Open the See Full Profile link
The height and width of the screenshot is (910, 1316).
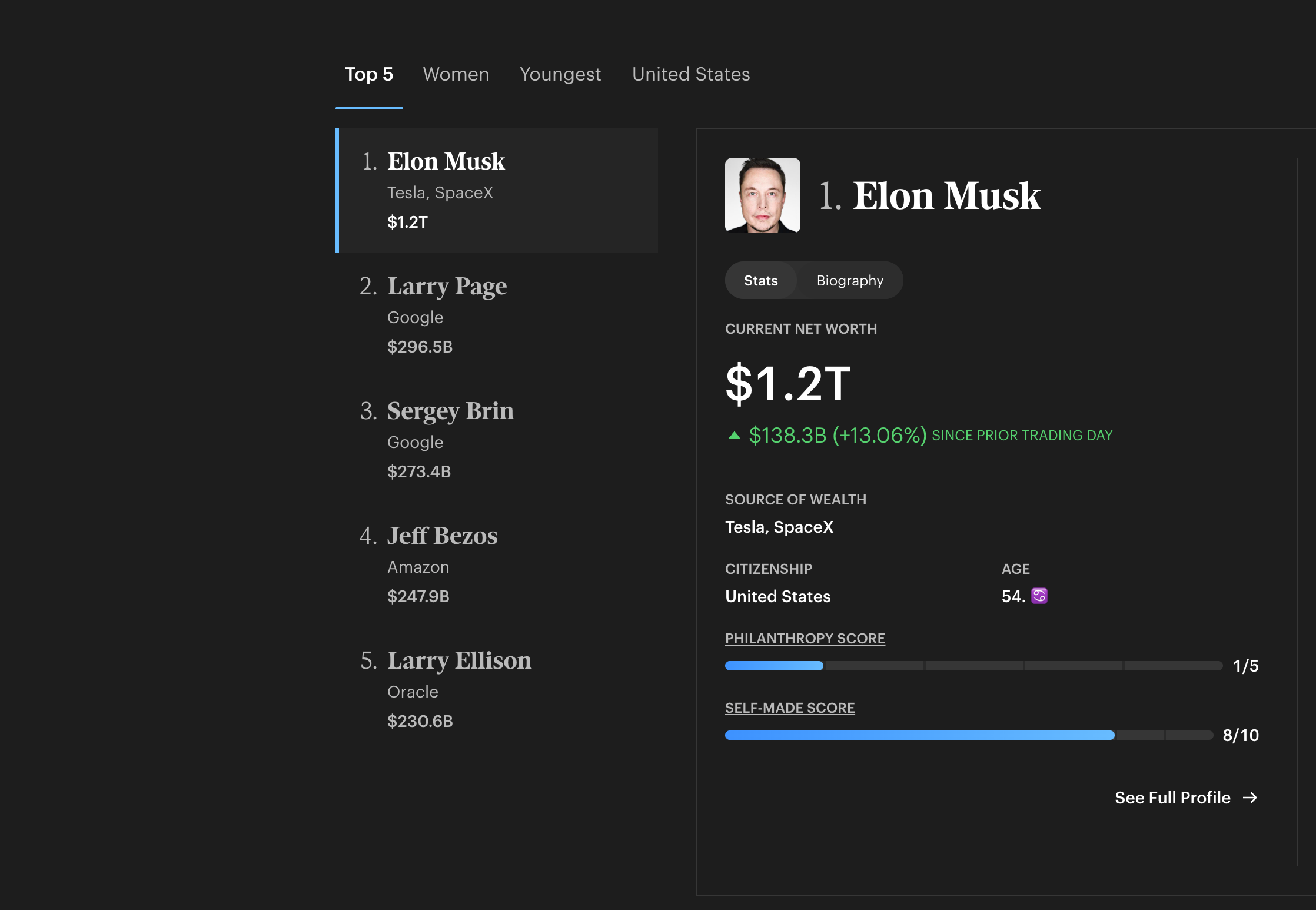[x=1186, y=798]
